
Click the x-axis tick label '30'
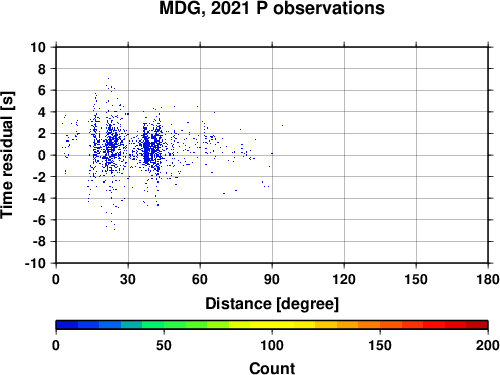tap(128, 279)
